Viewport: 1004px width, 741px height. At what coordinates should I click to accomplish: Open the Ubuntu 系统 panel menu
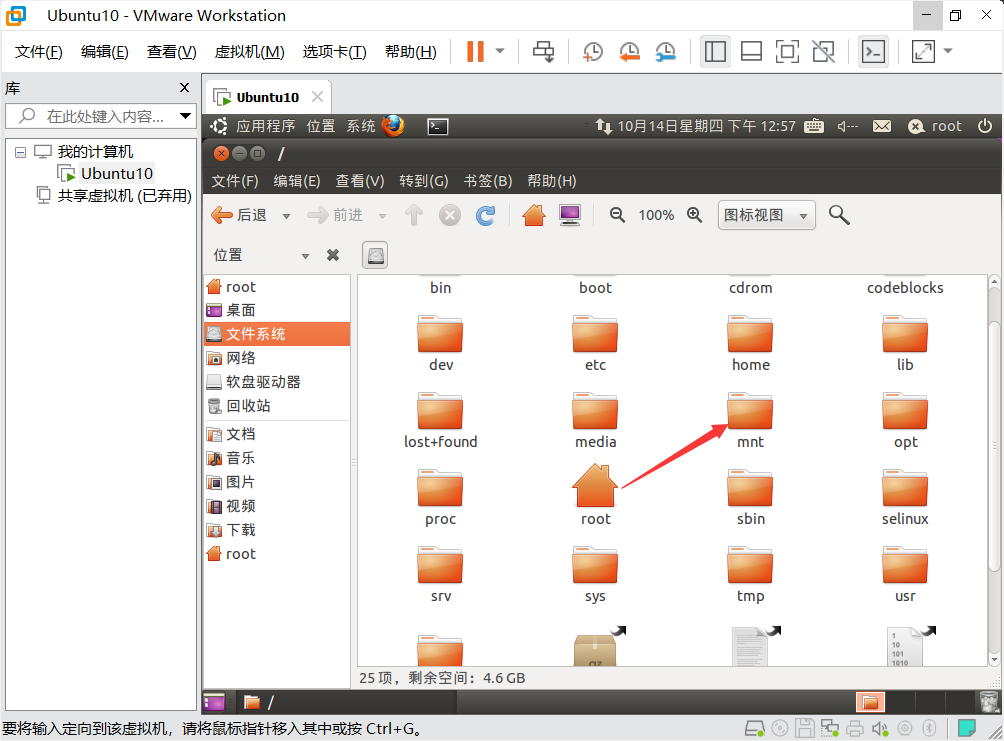(x=360, y=126)
